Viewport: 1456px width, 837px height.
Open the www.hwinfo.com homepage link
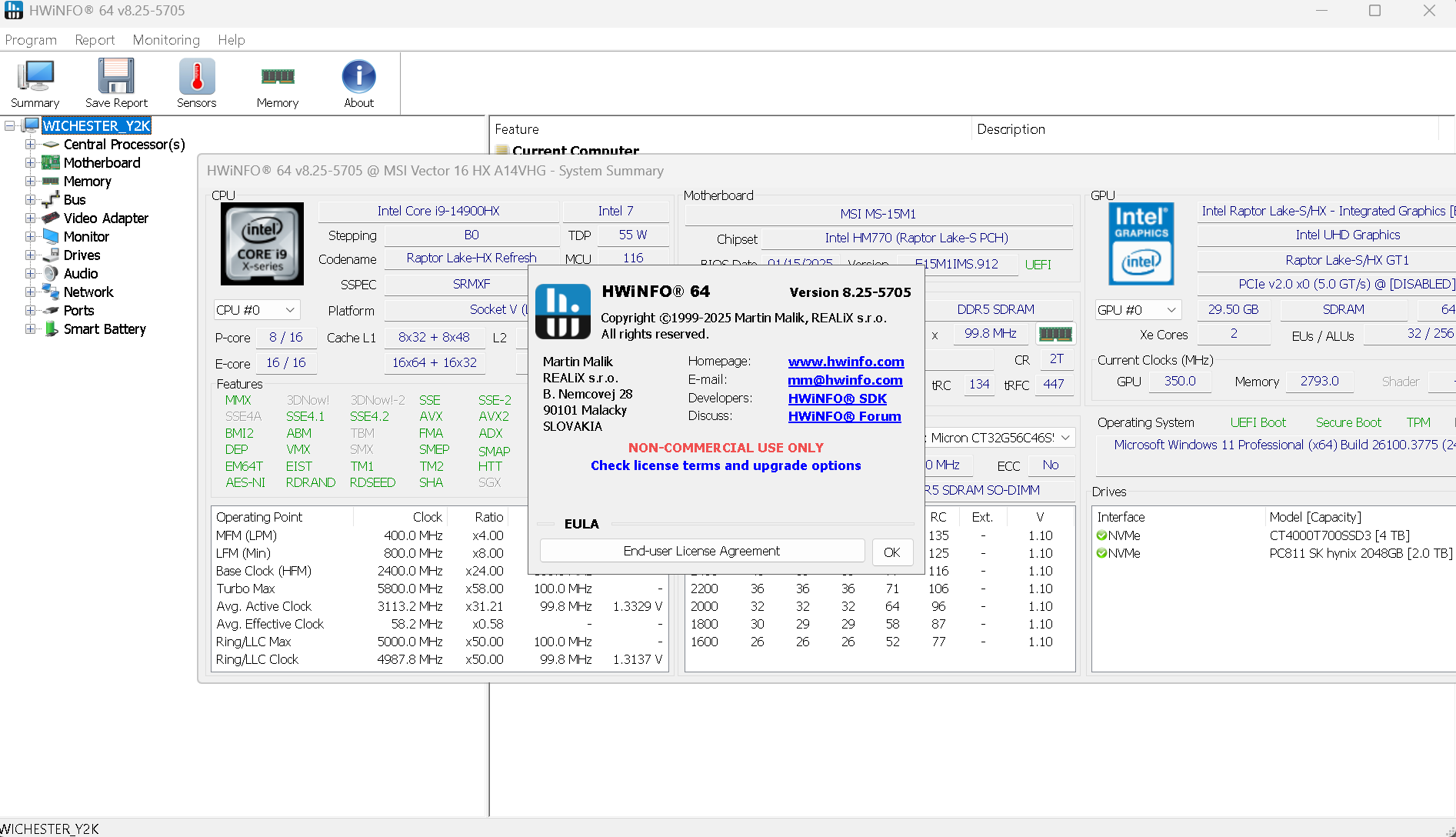pyautogui.click(x=846, y=362)
